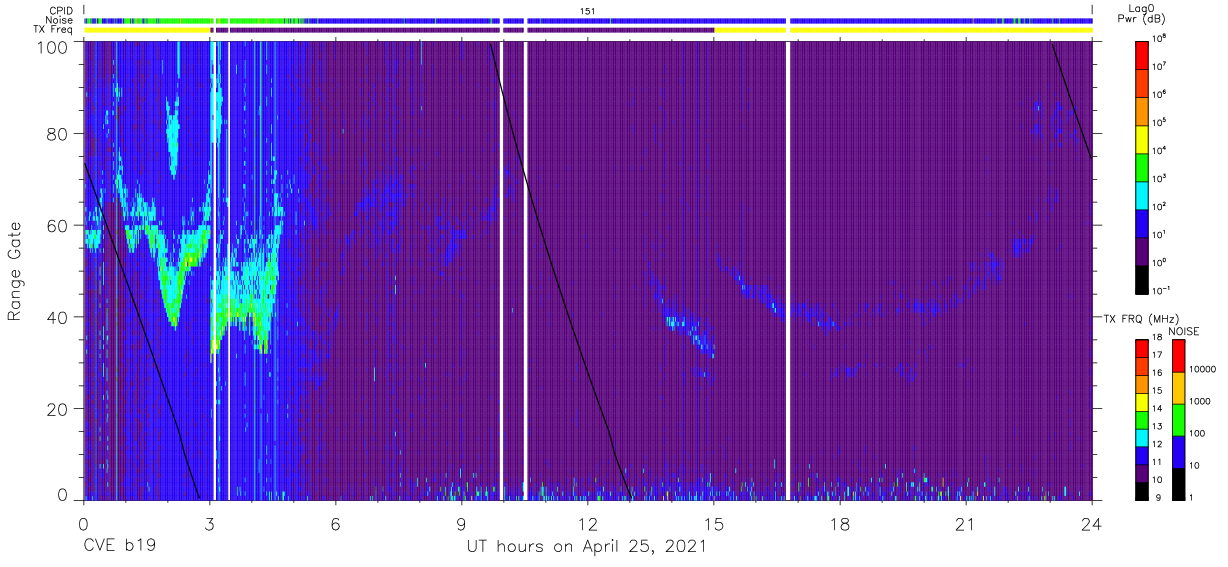Click the 10^-1 tick on Lag0 Pwr colorbar

1163,291
